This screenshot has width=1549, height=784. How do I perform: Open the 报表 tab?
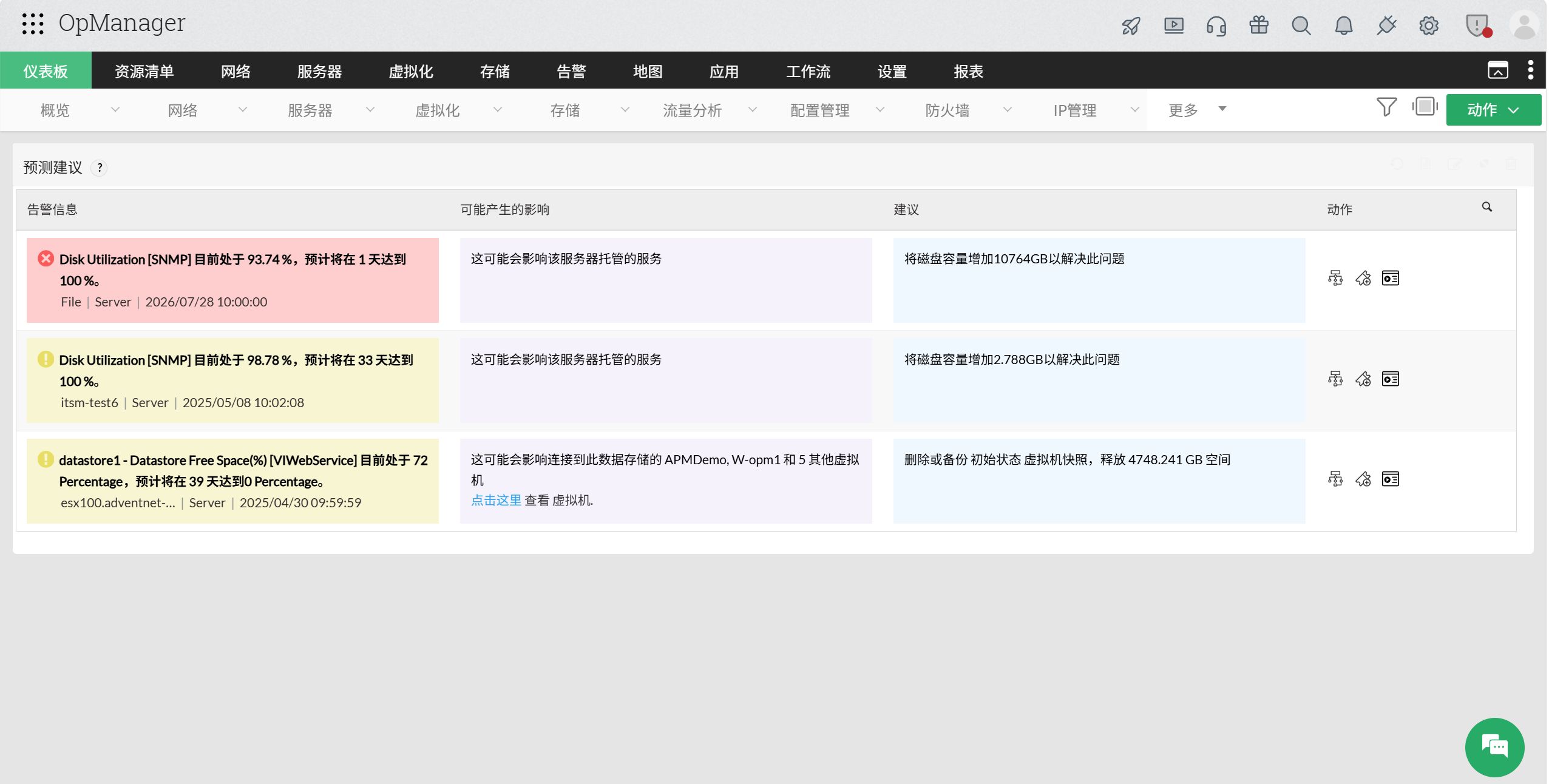point(968,71)
